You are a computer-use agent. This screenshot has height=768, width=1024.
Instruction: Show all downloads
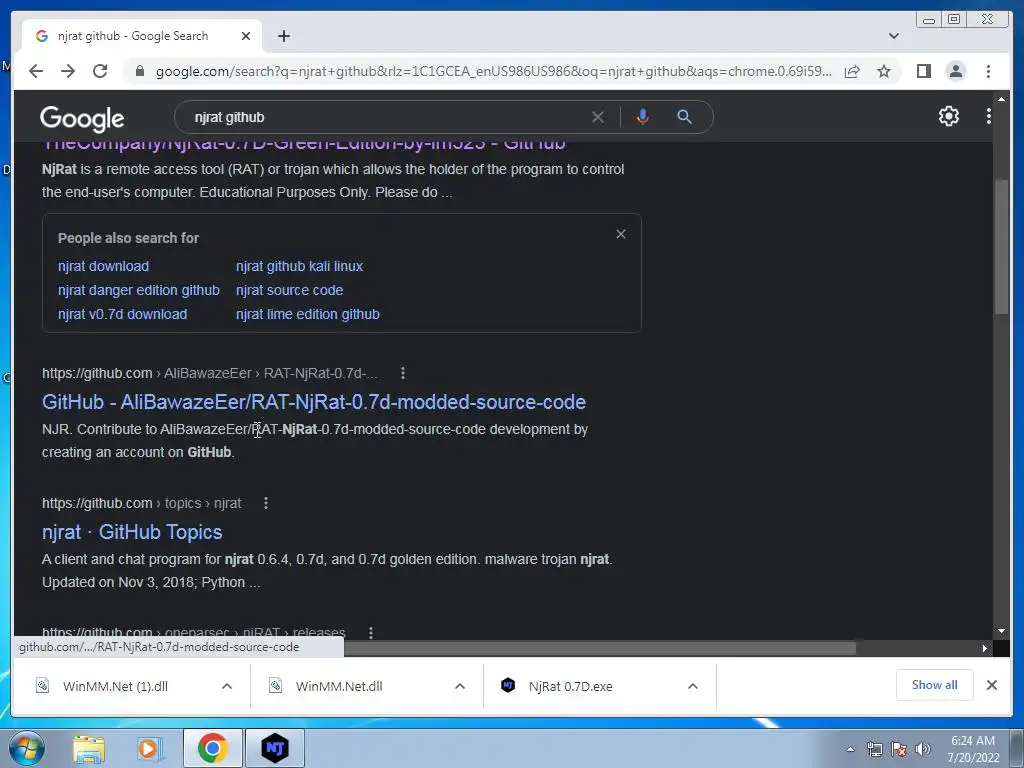(935, 685)
